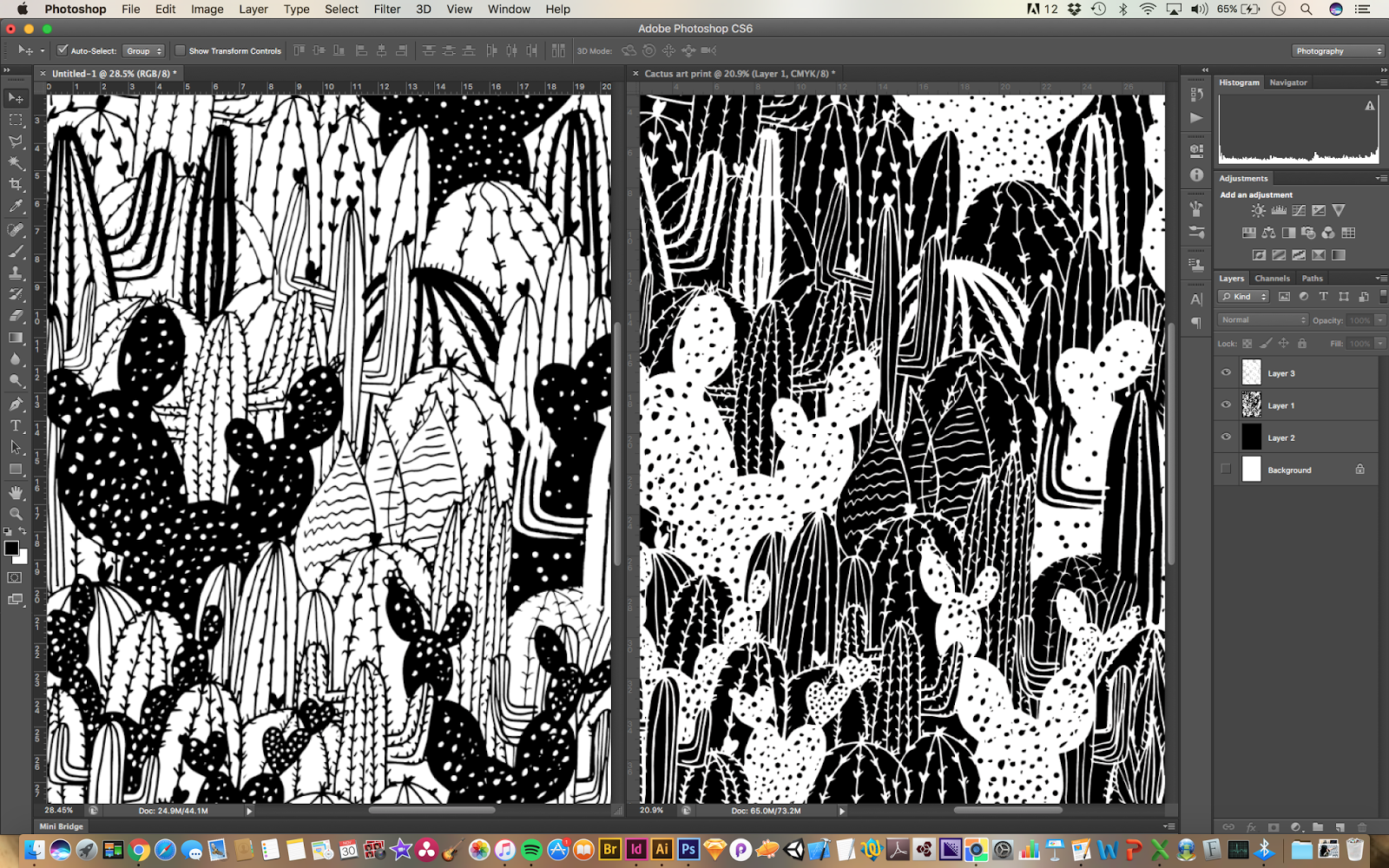Open the Layer menu
Image resolution: width=1389 pixels, height=868 pixels.
point(253,10)
